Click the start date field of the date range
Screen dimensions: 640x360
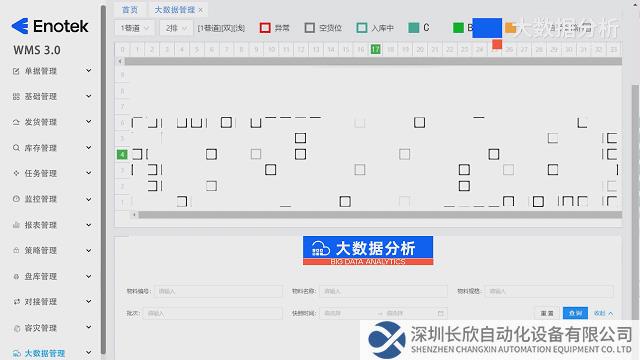point(348,313)
